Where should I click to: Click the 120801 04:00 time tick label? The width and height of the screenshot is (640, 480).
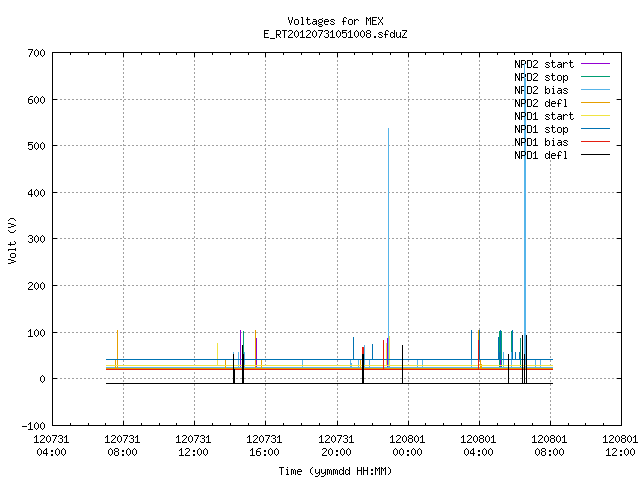coord(478,446)
